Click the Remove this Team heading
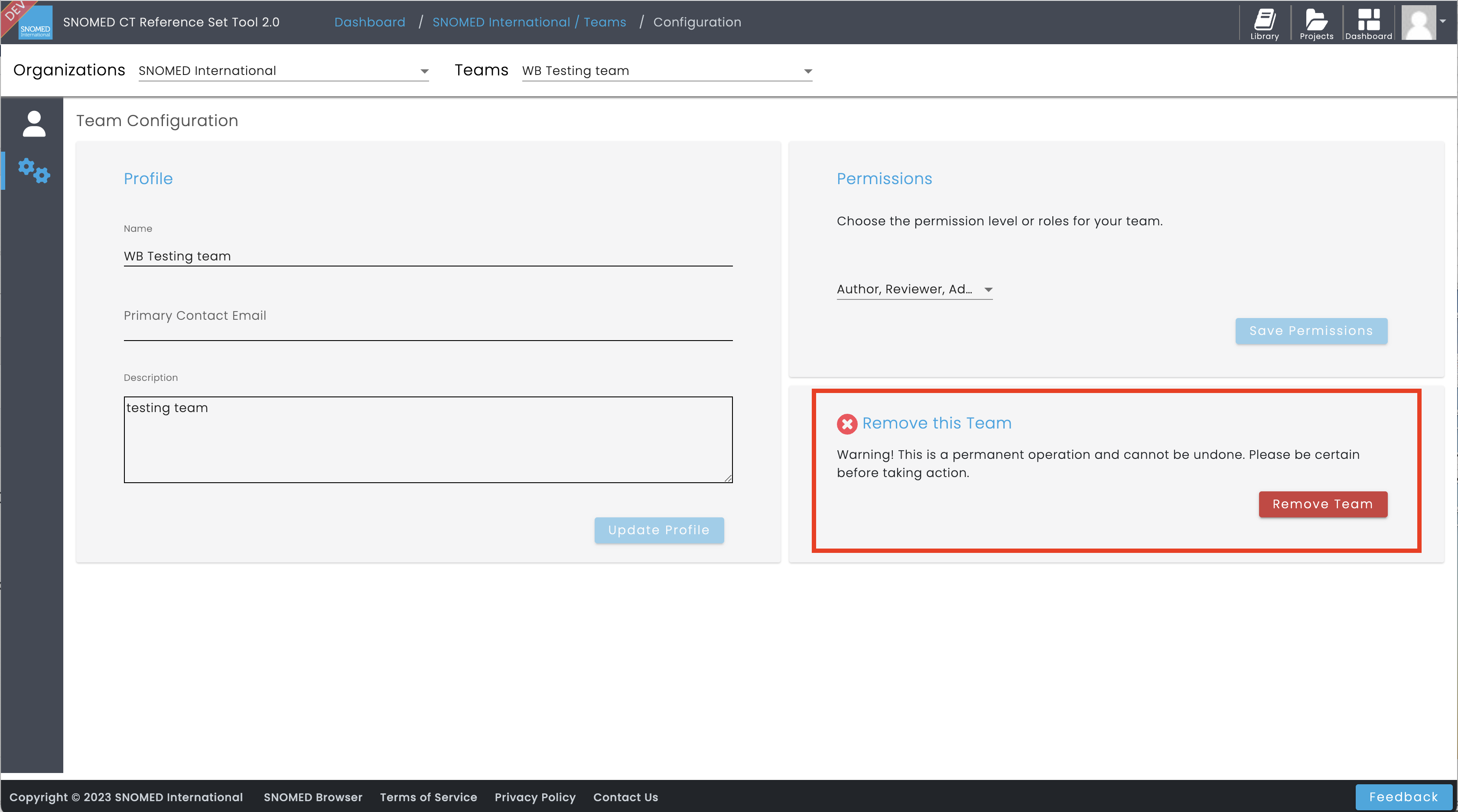Viewport: 1458px width, 812px height. coord(937,423)
